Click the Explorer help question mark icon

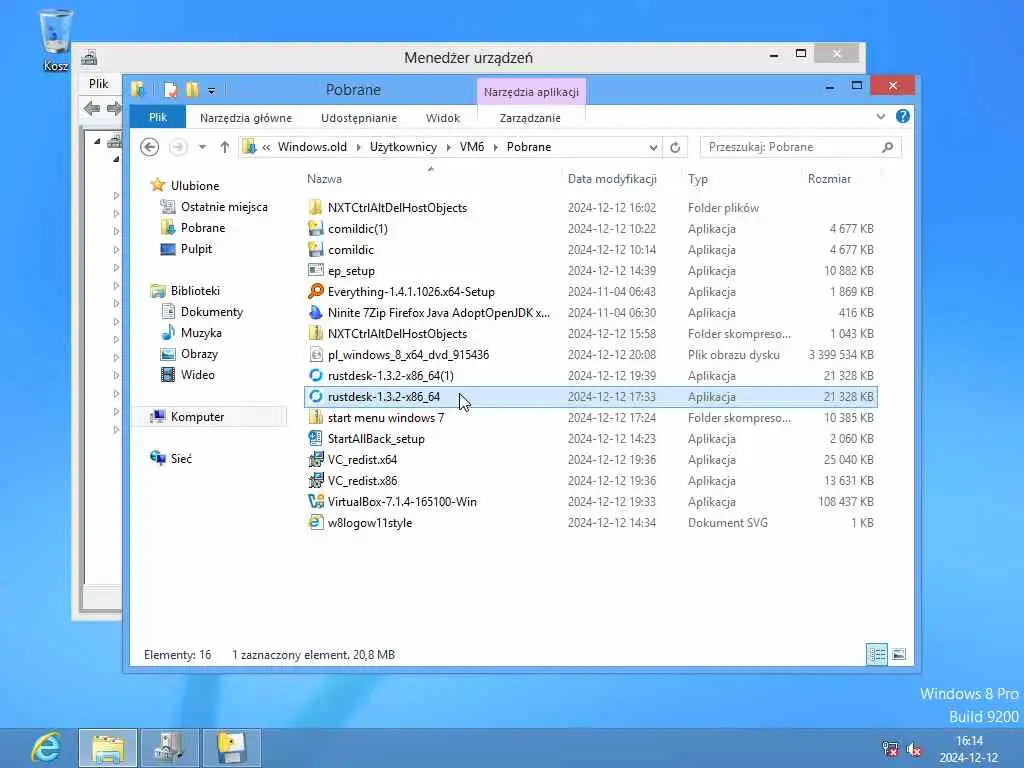coord(903,116)
